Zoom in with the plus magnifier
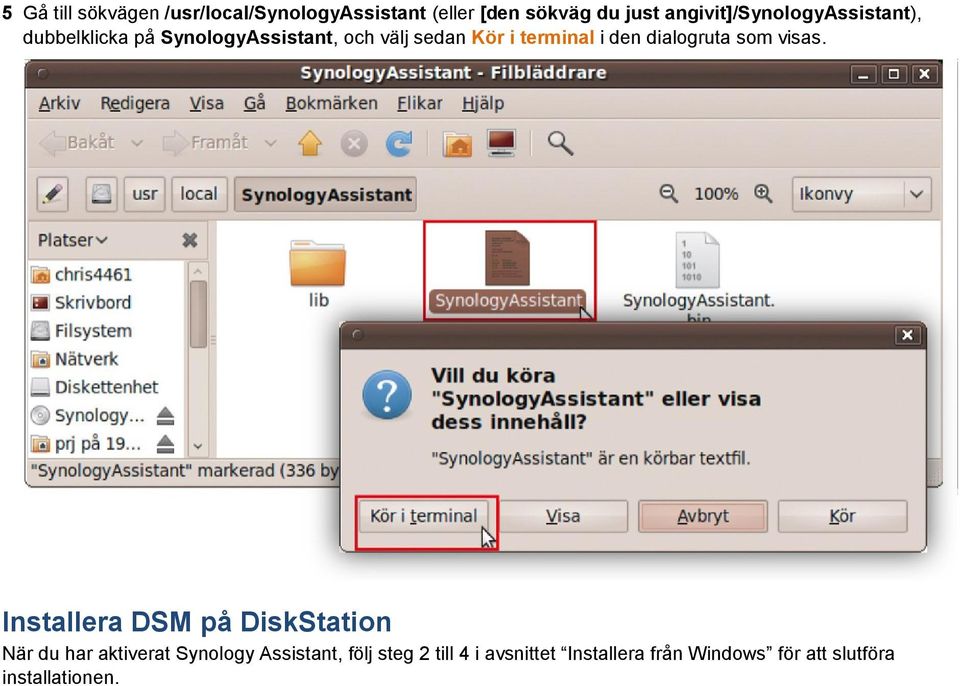 (x=763, y=194)
